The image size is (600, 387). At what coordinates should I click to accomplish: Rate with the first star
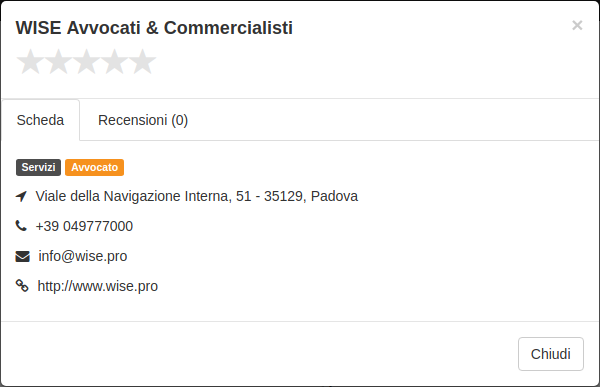click(30, 61)
